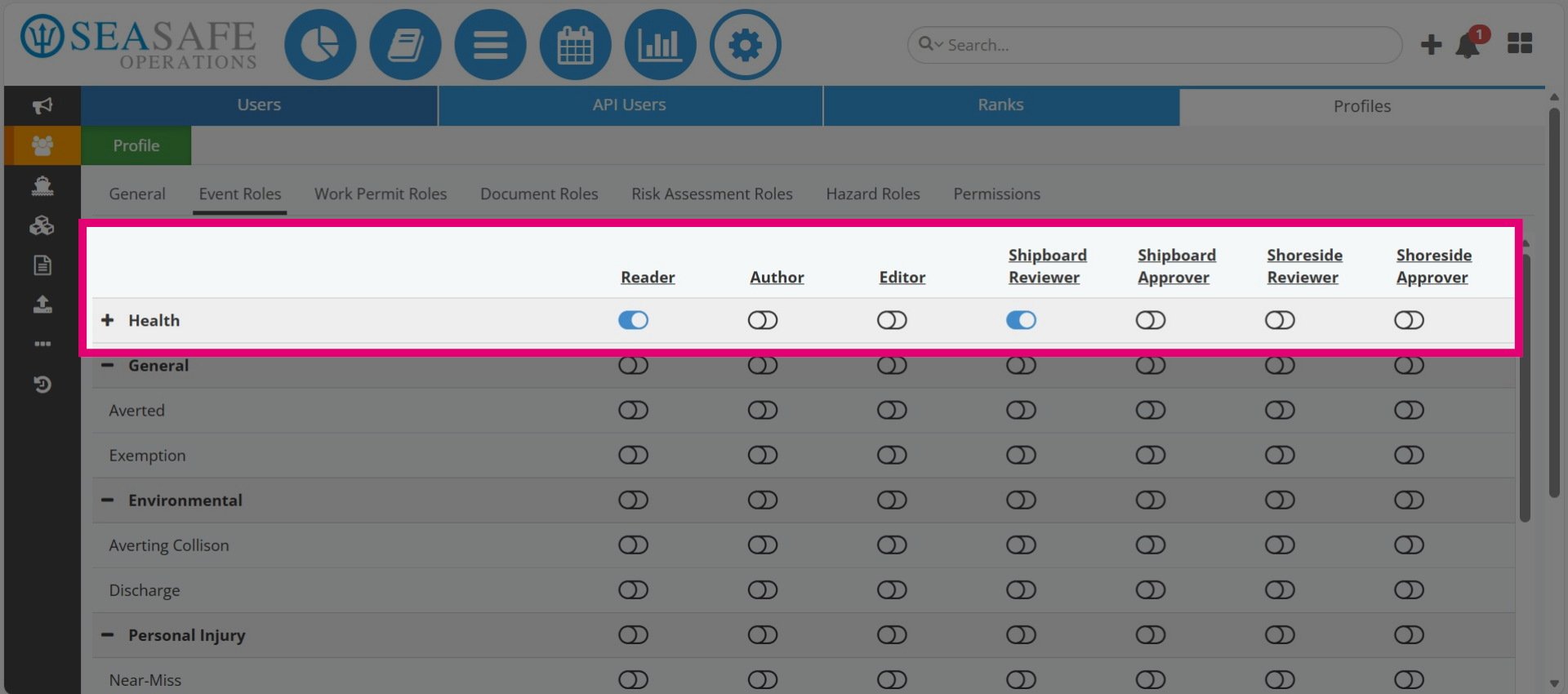
Task: Enable the Health Shoreside Approver toggle
Action: coord(1409,320)
